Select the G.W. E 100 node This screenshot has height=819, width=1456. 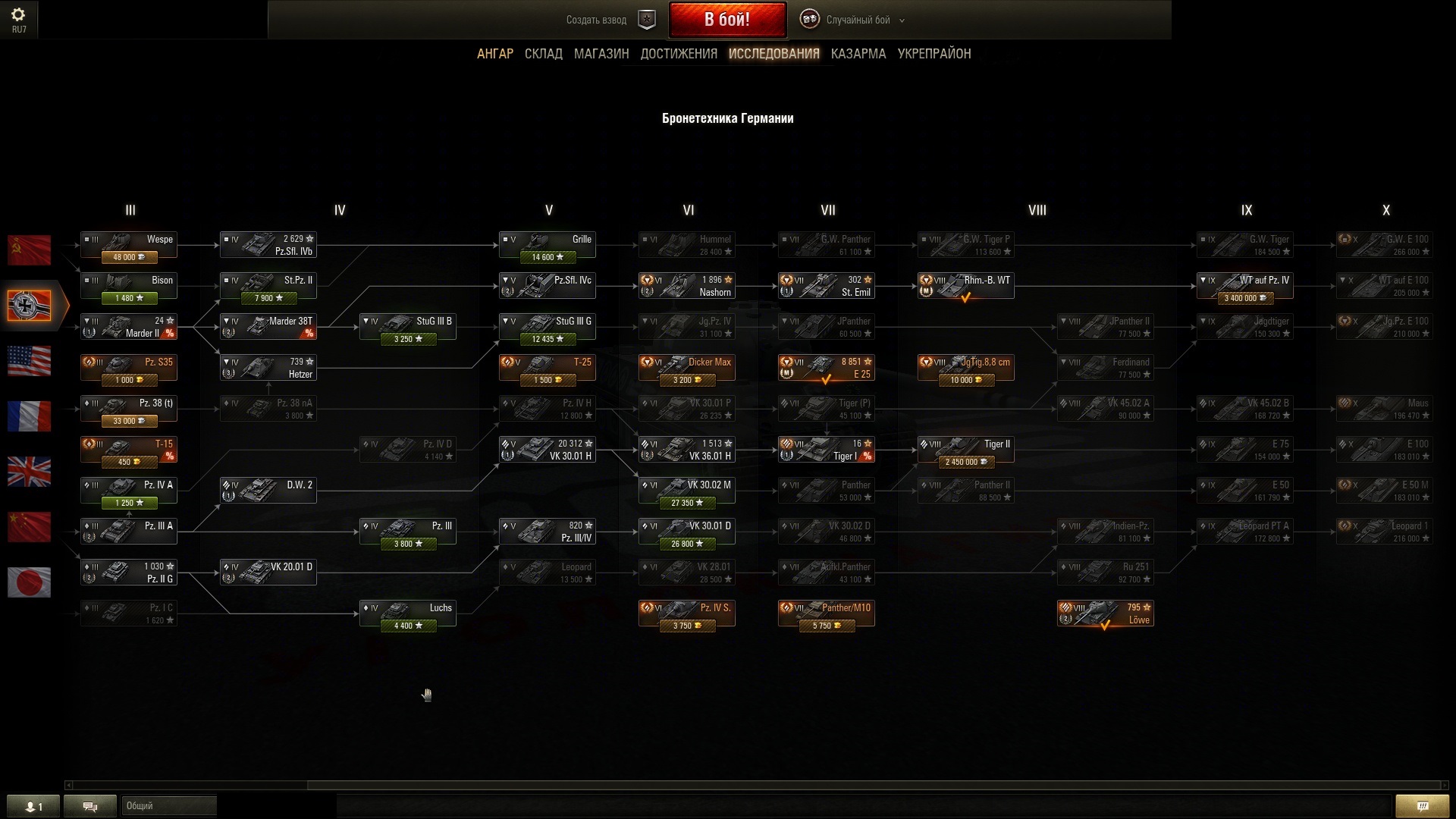(1385, 245)
